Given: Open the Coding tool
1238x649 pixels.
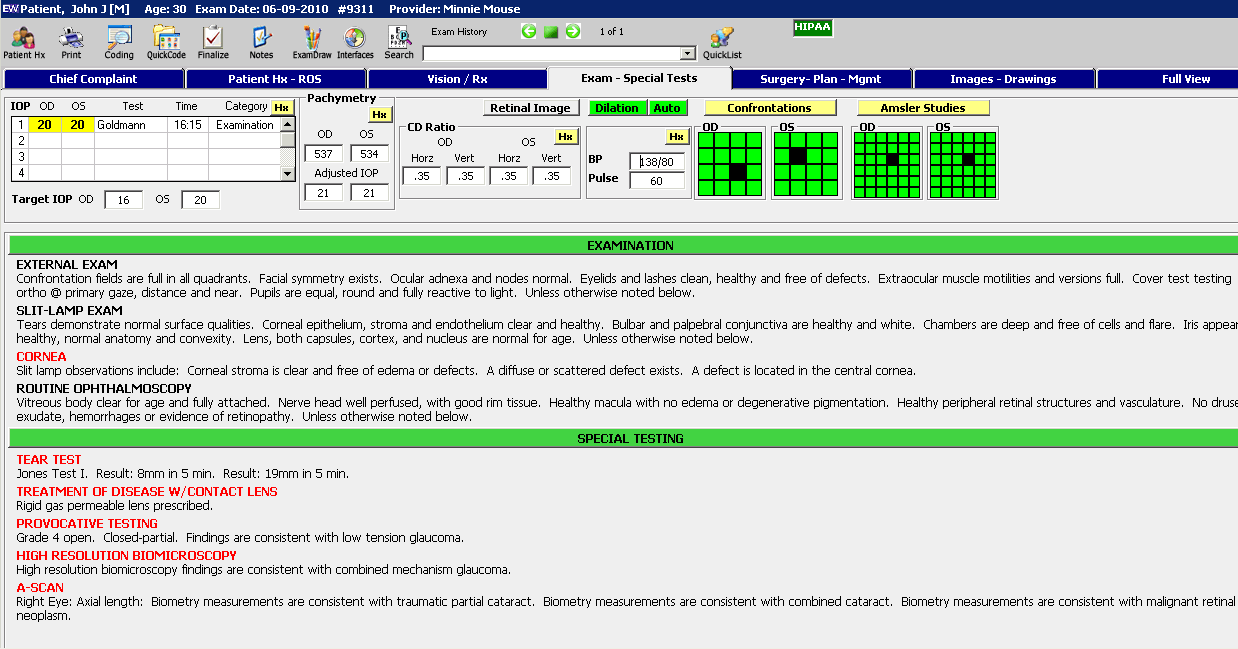Looking at the screenshot, I should pyautogui.click(x=119, y=38).
